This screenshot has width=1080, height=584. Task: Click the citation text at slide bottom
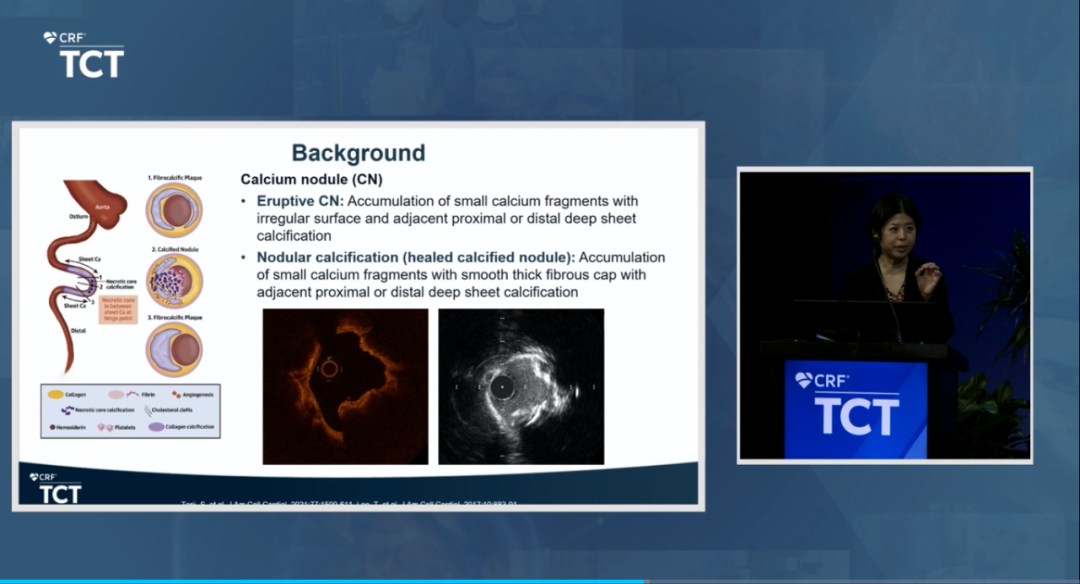(358, 502)
